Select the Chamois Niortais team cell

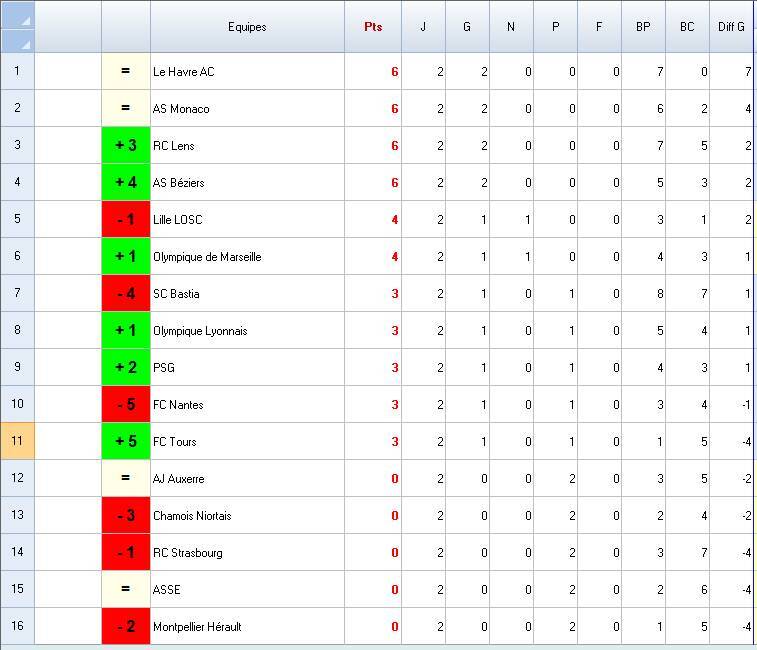pyautogui.click(x=192, y=516)
